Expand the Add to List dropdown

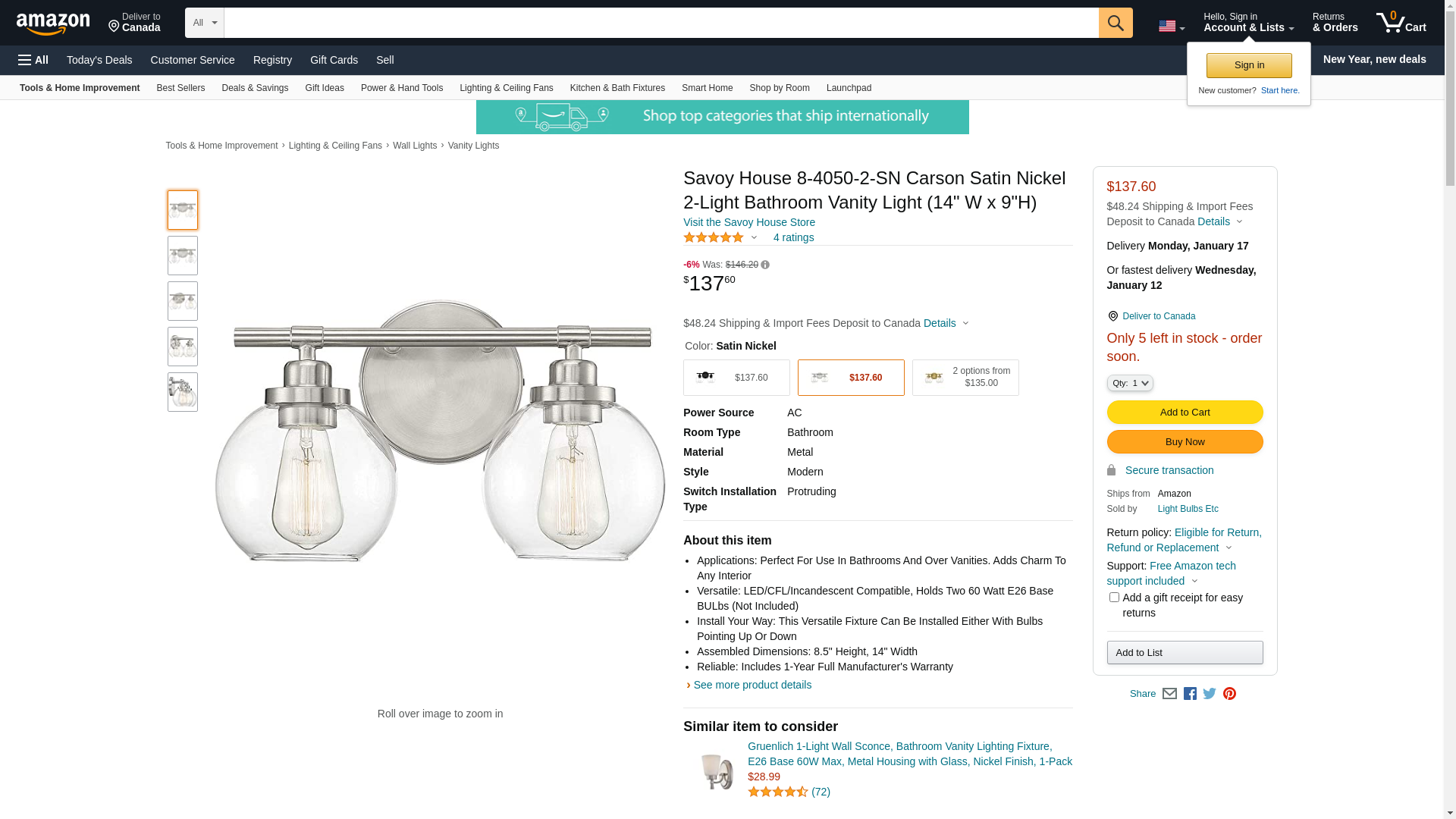[1185, 653]
